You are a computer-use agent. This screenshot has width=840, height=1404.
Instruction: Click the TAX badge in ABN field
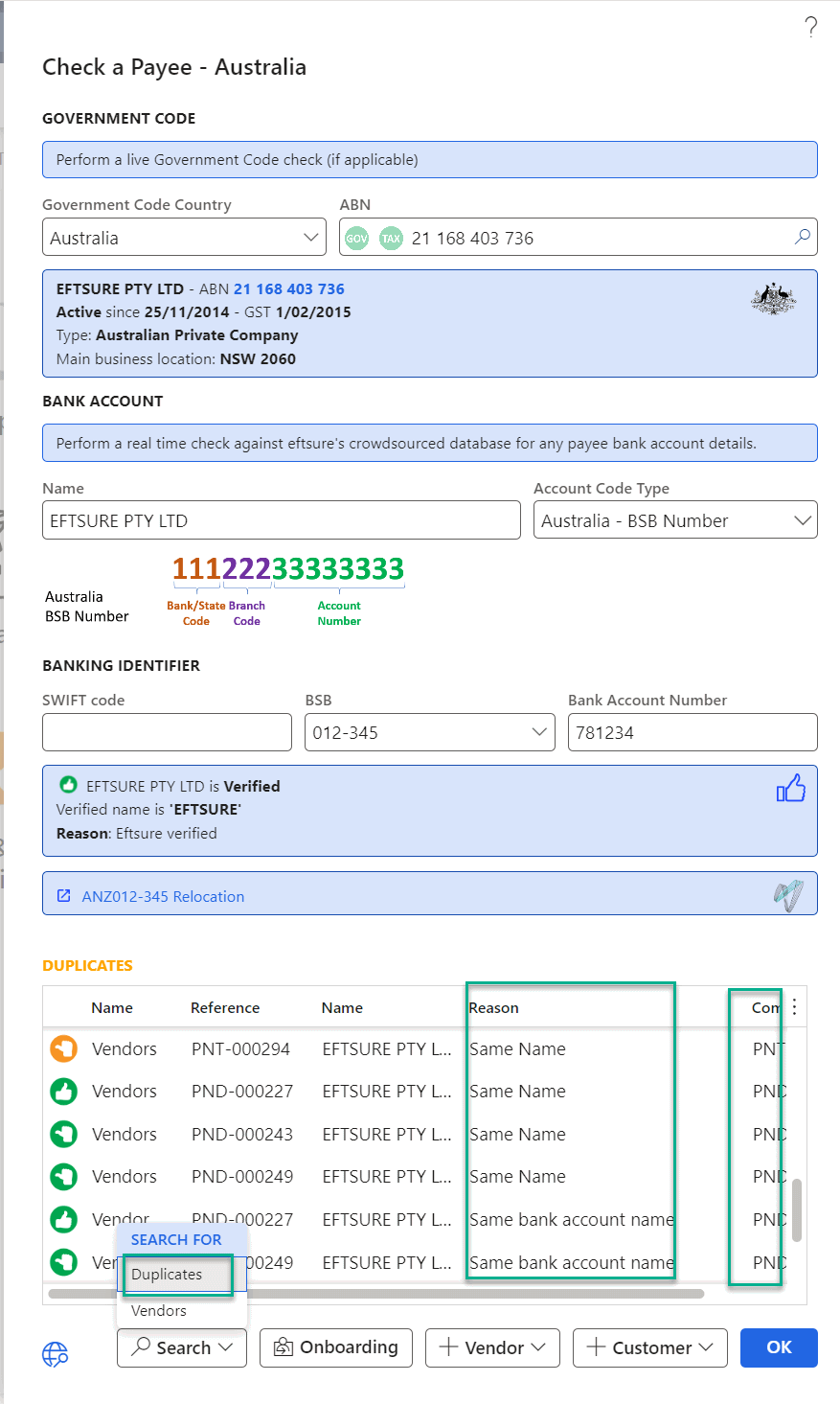391,238
